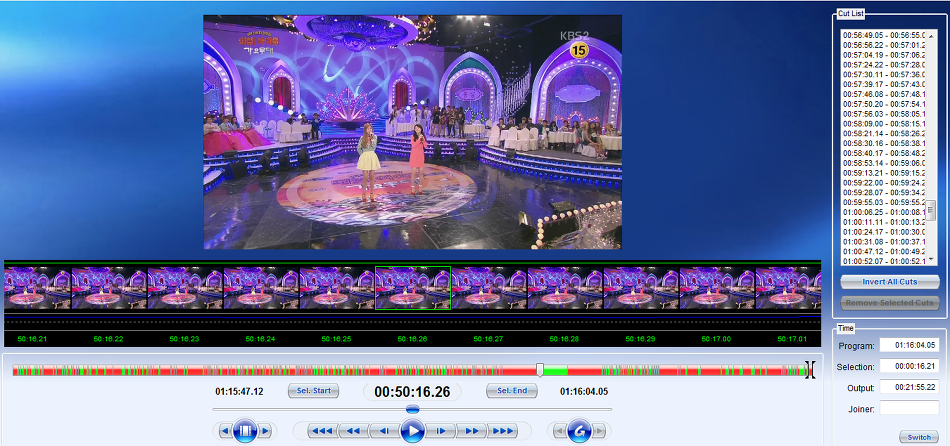This screenshot has height=446, width=950.
Task: Select filmstrip frame labeled 50:16.27
Action: pos(489,288)
